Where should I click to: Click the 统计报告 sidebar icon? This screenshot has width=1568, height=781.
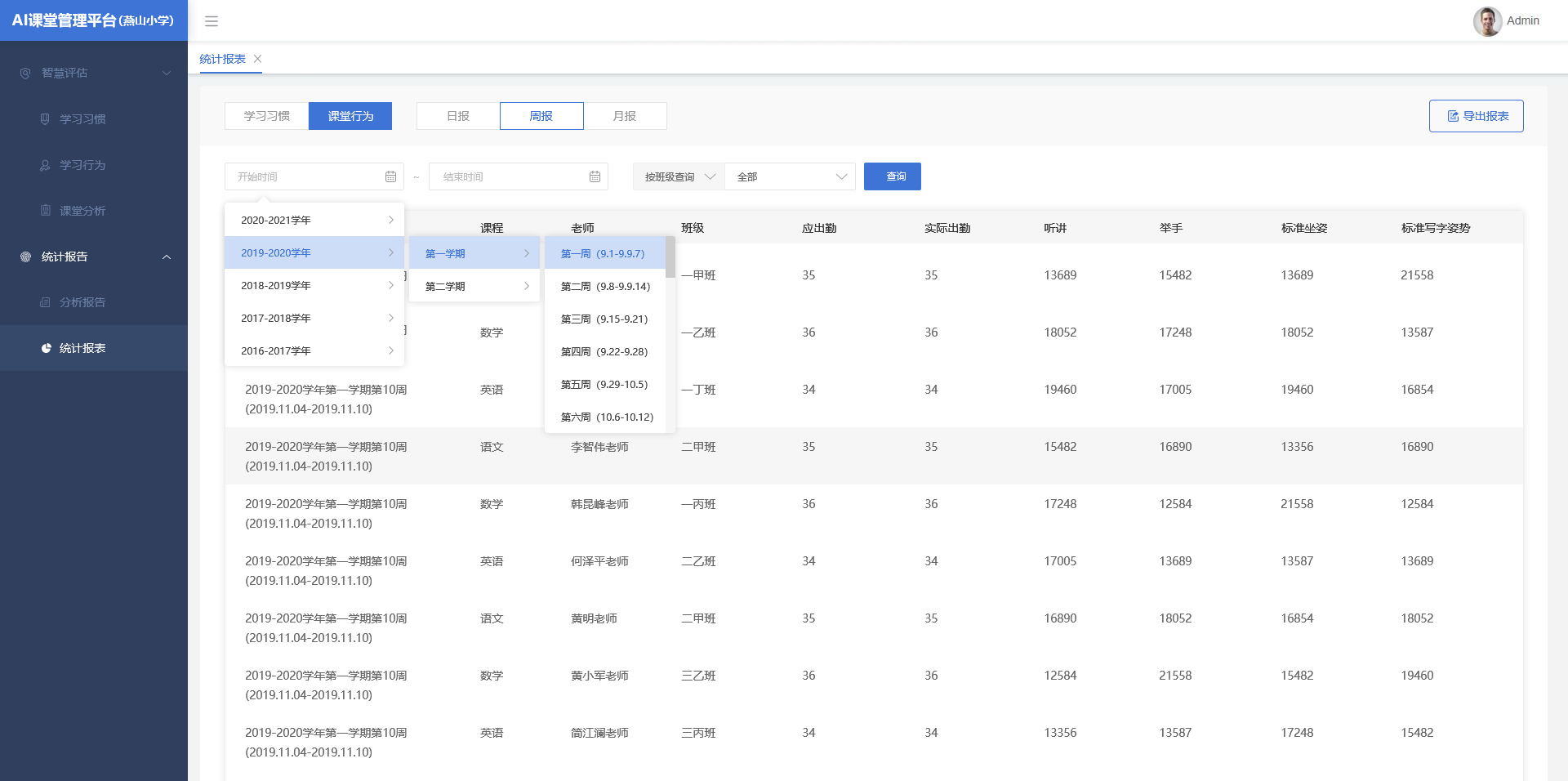25,257
